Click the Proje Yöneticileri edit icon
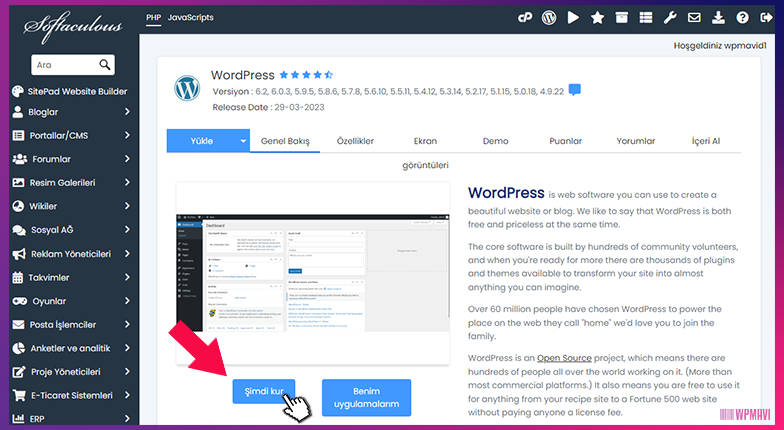Image resolution: width=784 pixels, height=430 pixels. point(19,372)
